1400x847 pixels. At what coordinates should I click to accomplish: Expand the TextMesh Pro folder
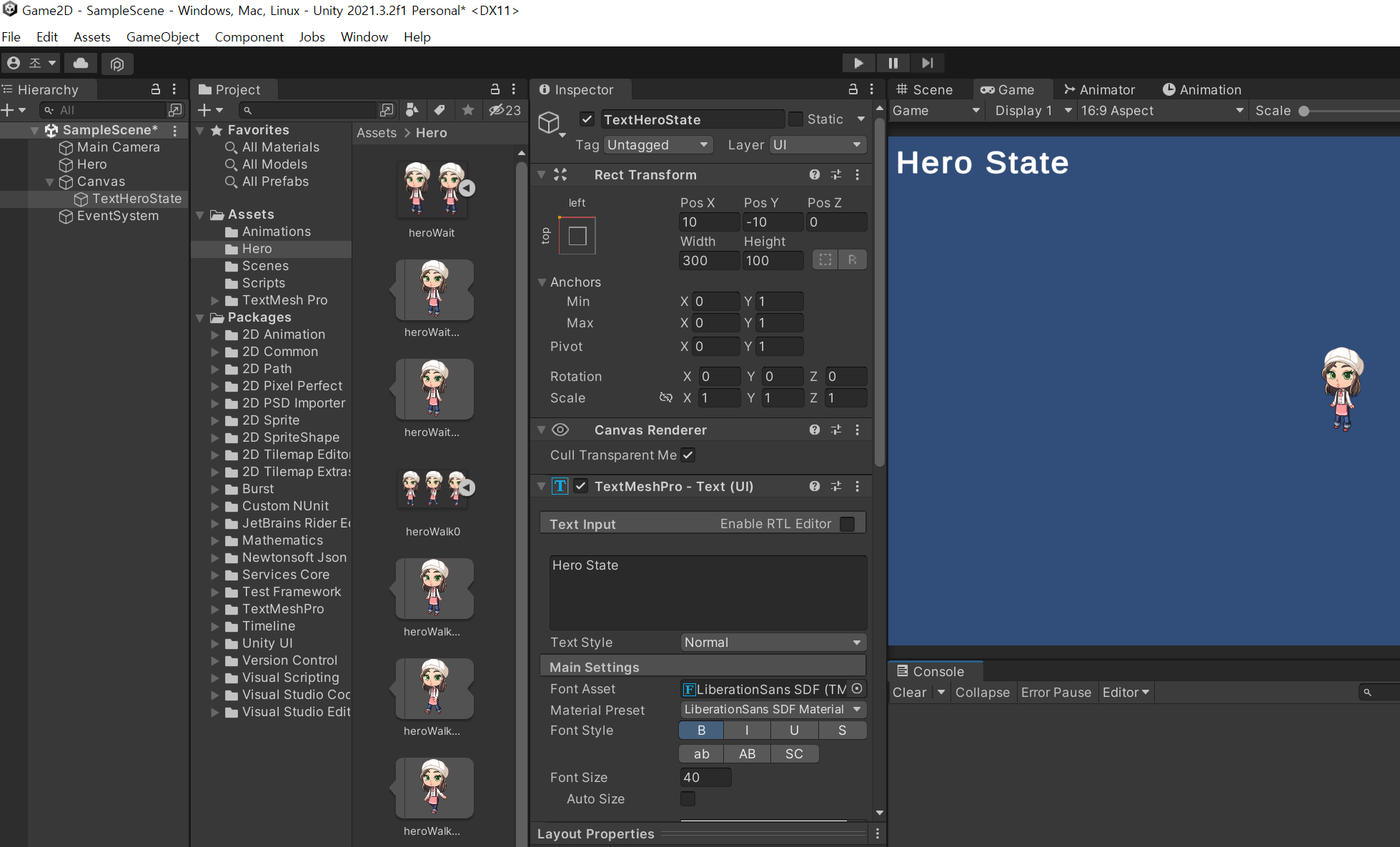pos(215,300)
